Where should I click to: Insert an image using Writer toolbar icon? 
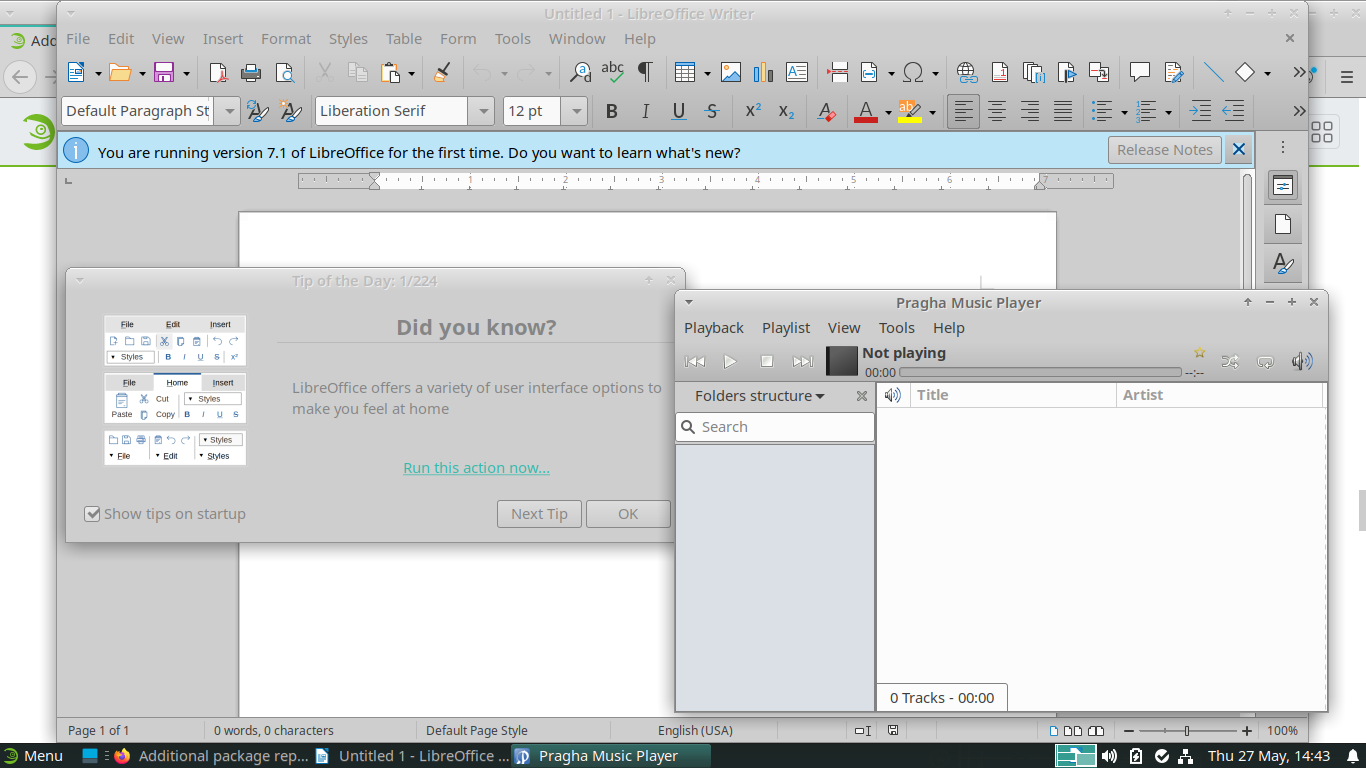point(731,72)
